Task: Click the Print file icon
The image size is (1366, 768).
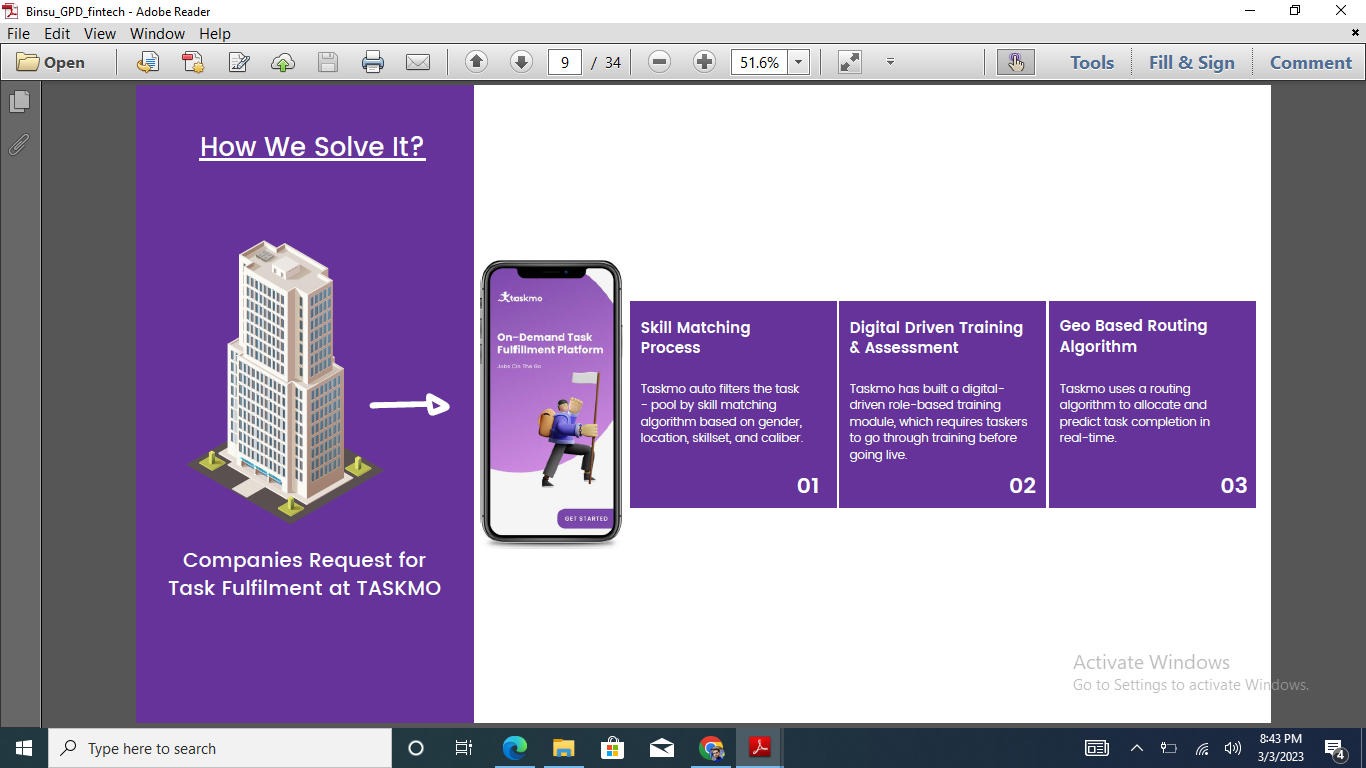Action: 373,62
